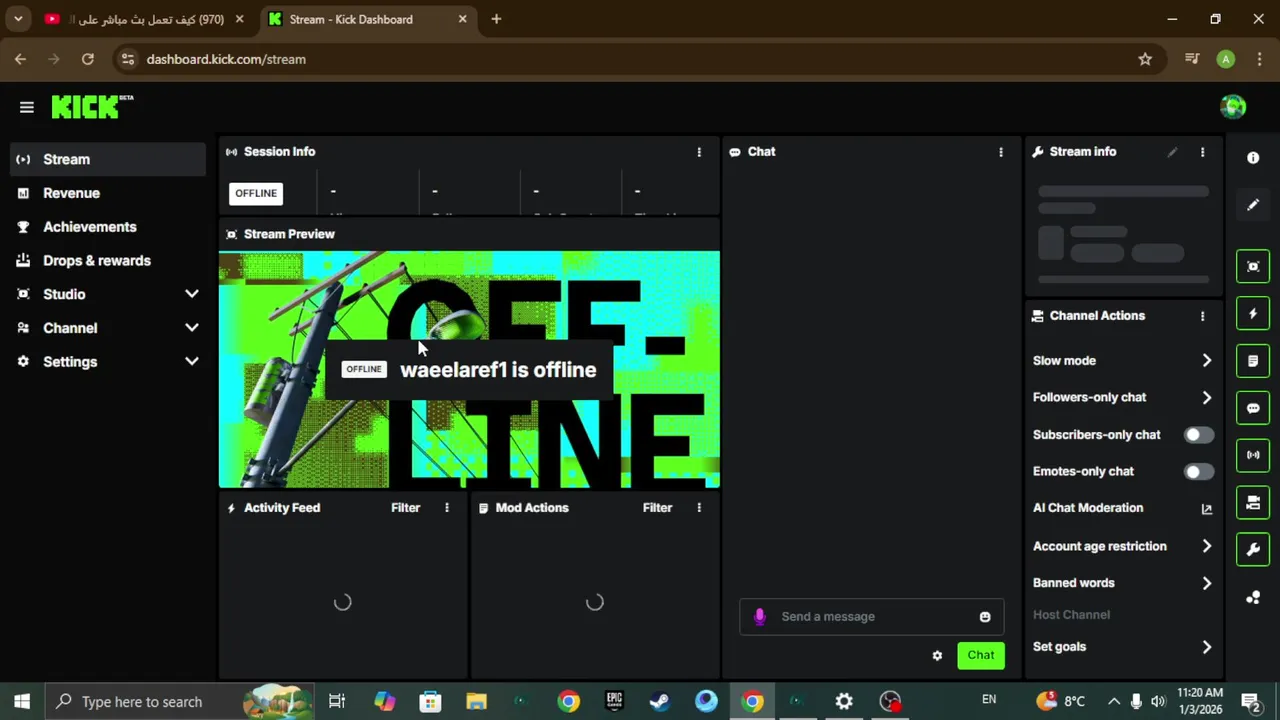Click the pencil icon in right rail
Image resolution: width=1280 pixels, height=720 pixels.
coord(1253,205)
